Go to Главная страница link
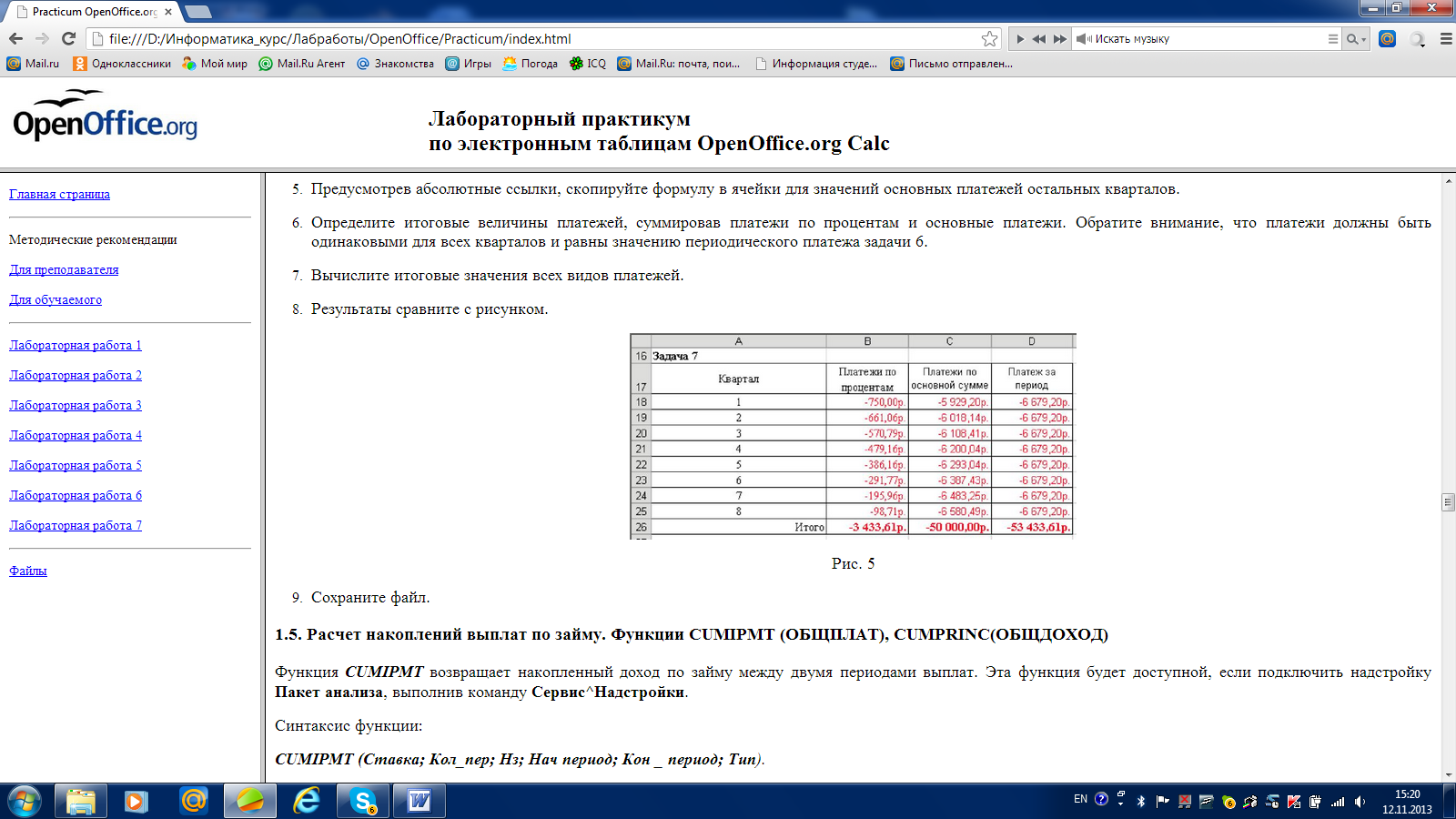 click(x=59, y=194)
